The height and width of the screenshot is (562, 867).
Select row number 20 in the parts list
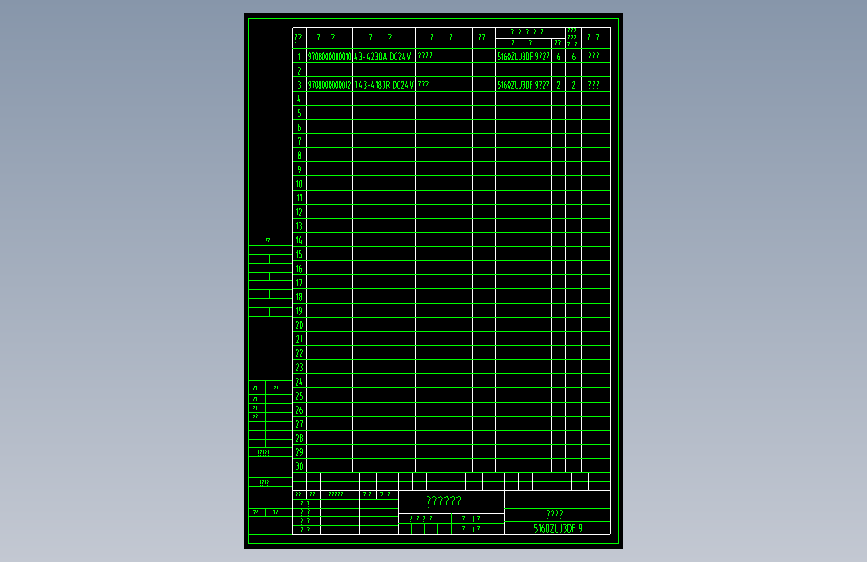pyautogui.click(x=299, y=325)
